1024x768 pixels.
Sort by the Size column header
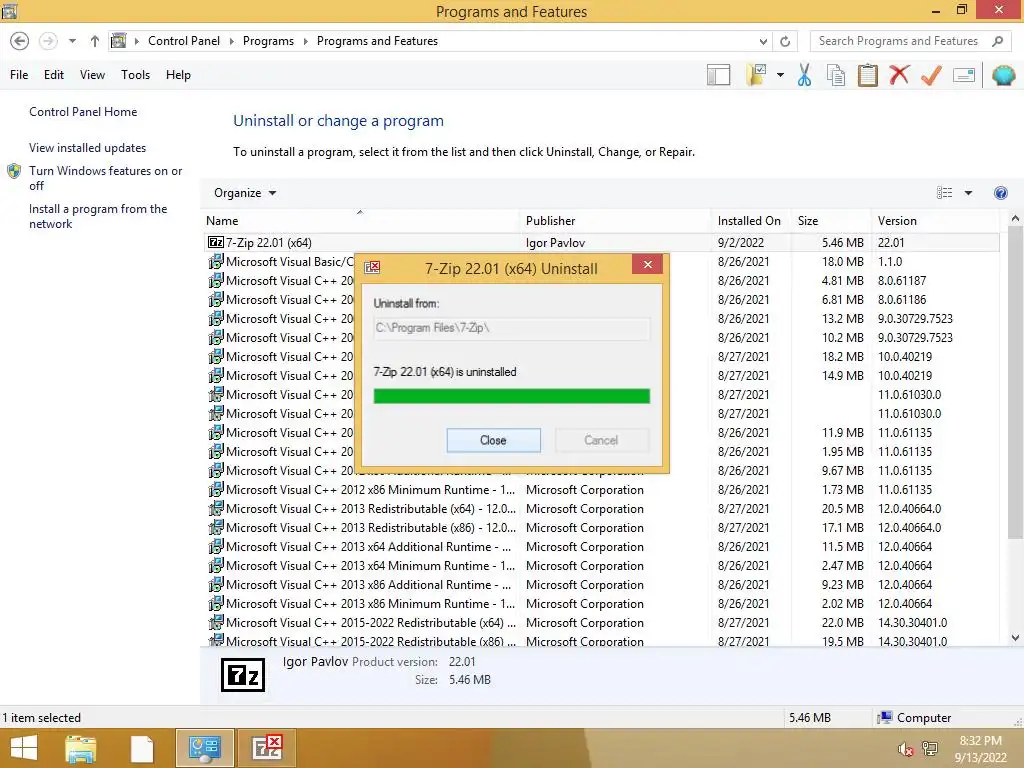831,221
